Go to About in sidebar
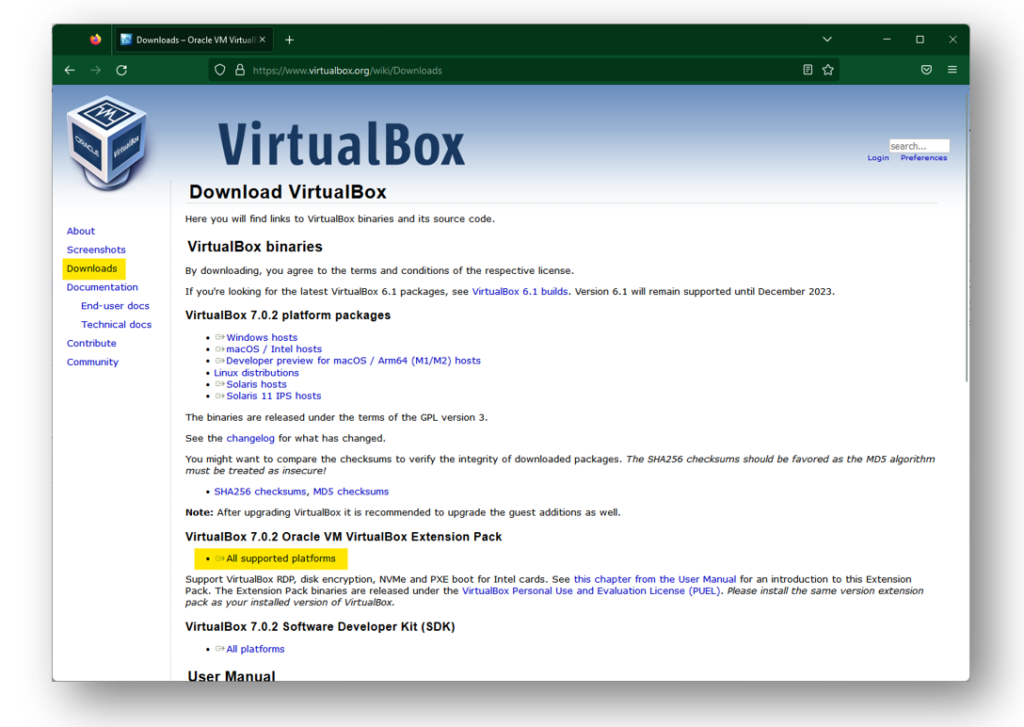The height and width of the screenshot is (727, 1024). coord(80,231)
